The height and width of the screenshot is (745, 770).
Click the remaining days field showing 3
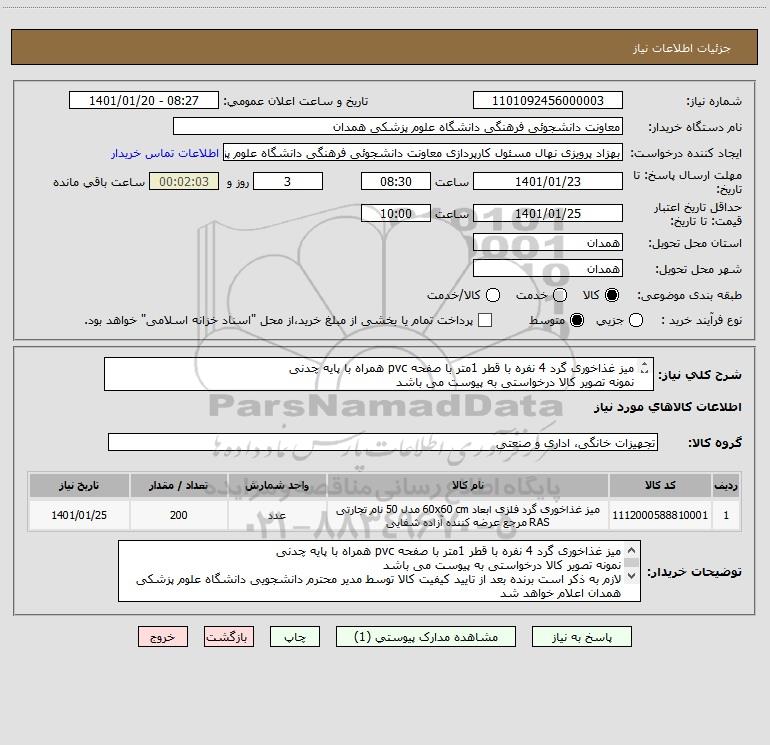point(288,181)
